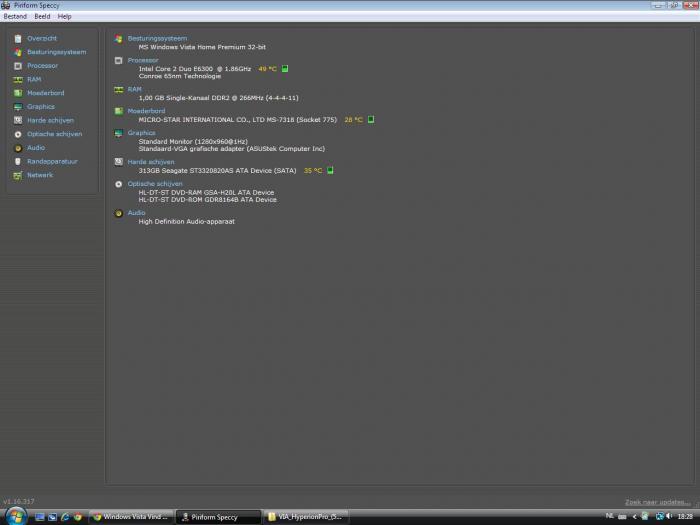Click the green indicator next to hard disk temperature

tap(330, 171)
